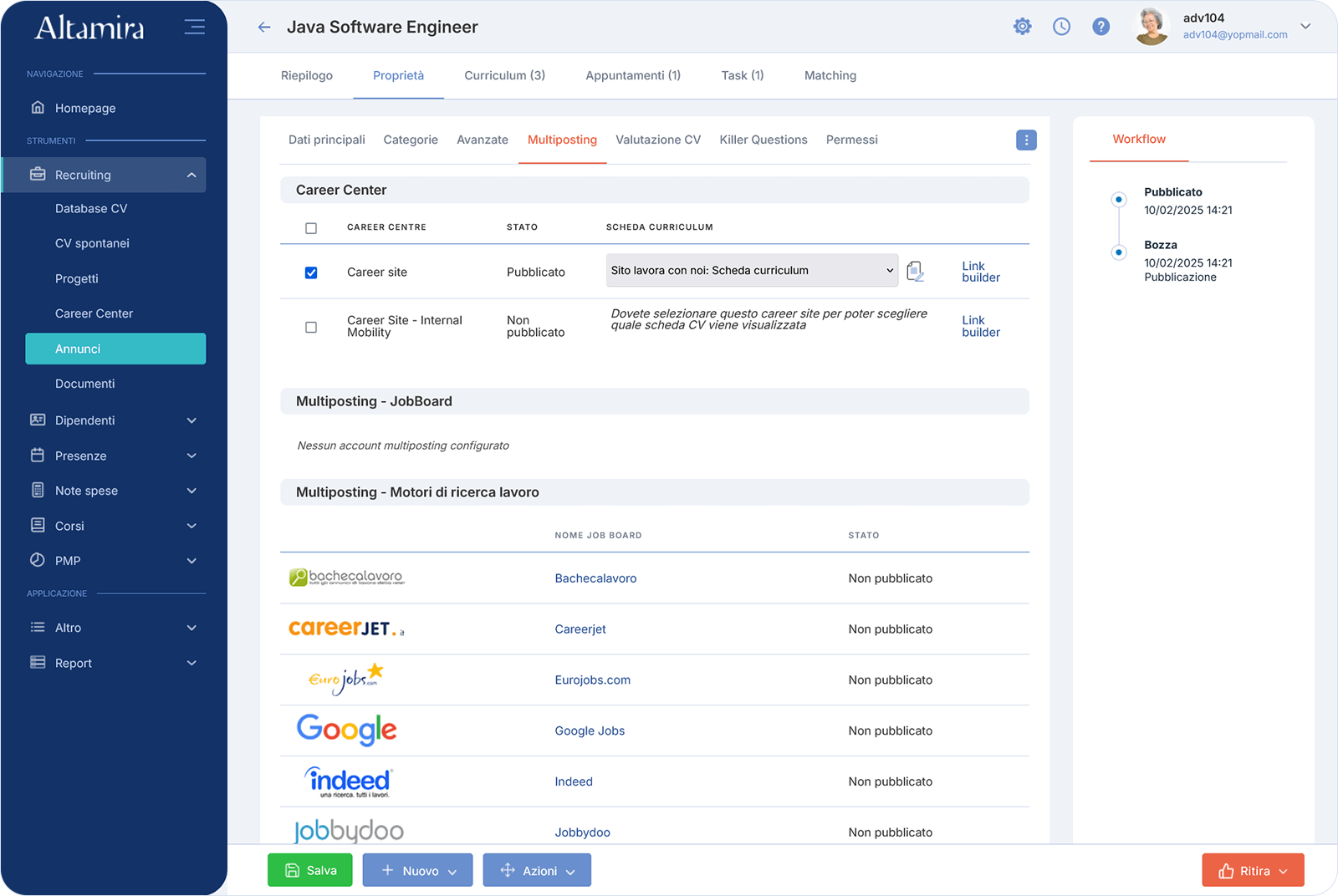Open the Azioni dropdown button
This screenshot has width=1338, height=896.
(537, 870)
